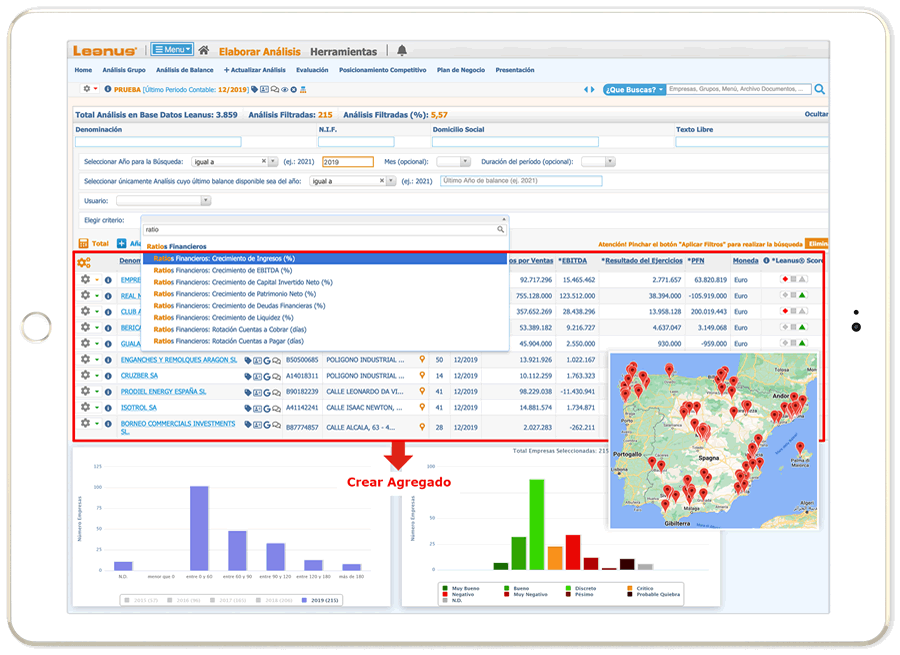The height and width of the screenshot is (655, 900).
Task: Click the home icon in the top bar
Action: tap(204, 51)
